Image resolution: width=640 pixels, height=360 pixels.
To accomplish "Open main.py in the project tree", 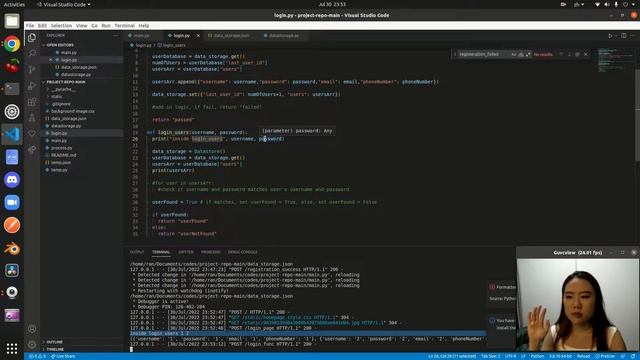I will point(59,140).
